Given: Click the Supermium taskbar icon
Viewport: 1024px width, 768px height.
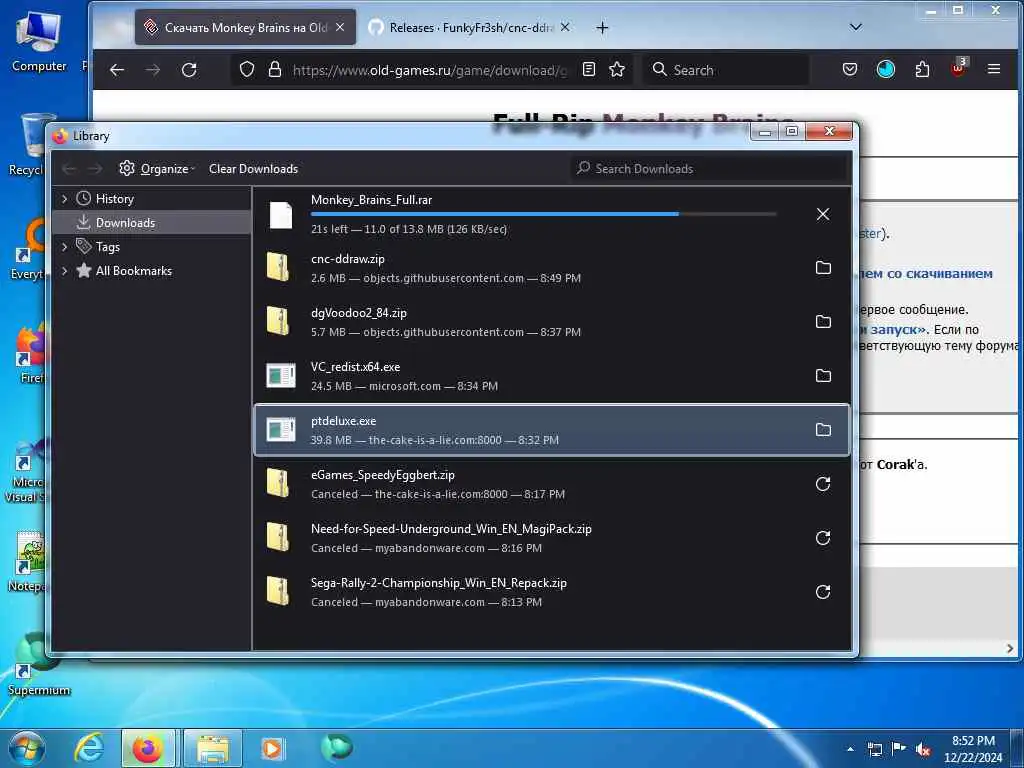Looking at the screenshot, I should click(336, 748).
